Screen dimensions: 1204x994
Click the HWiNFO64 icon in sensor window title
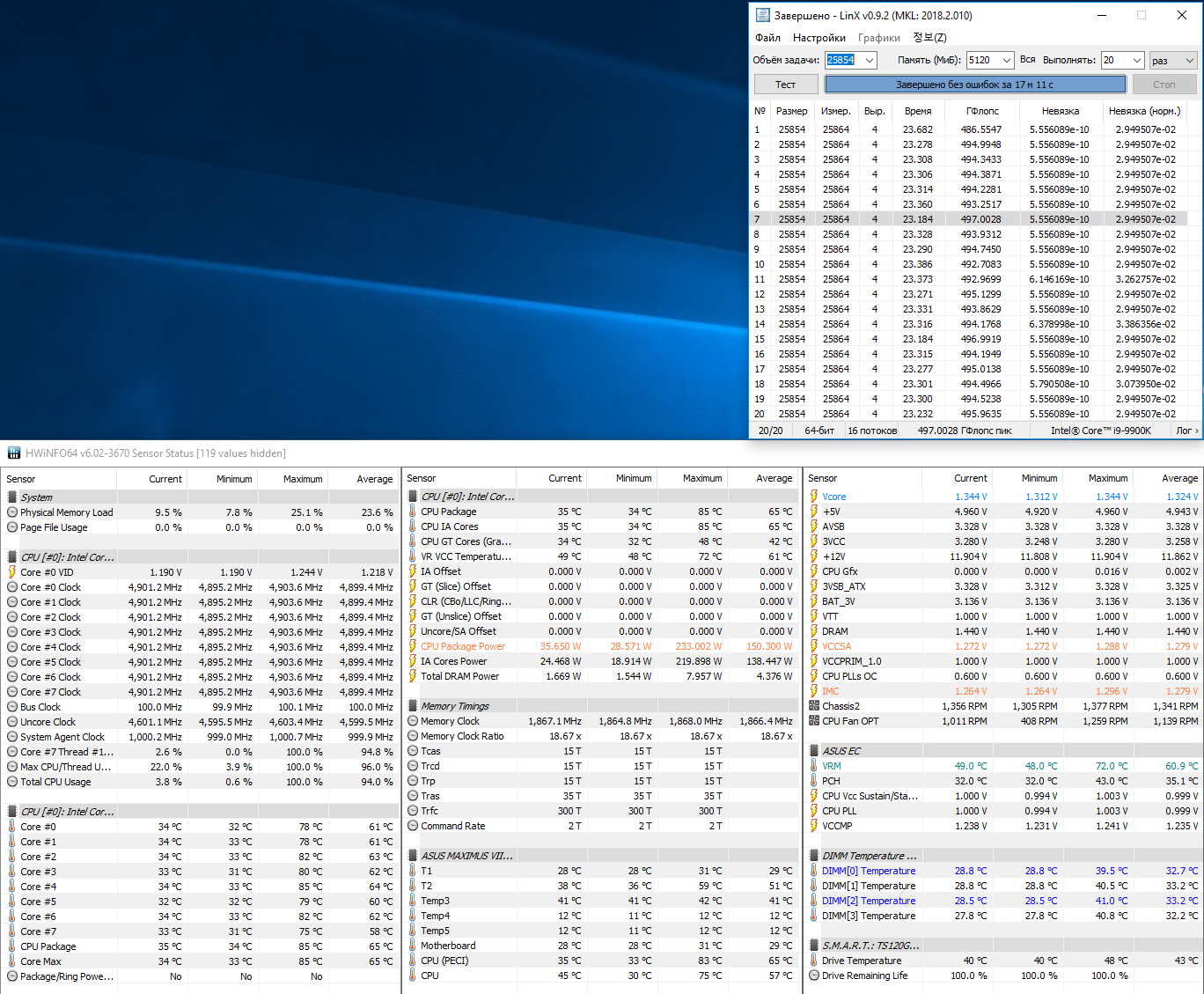click(13, 453)
